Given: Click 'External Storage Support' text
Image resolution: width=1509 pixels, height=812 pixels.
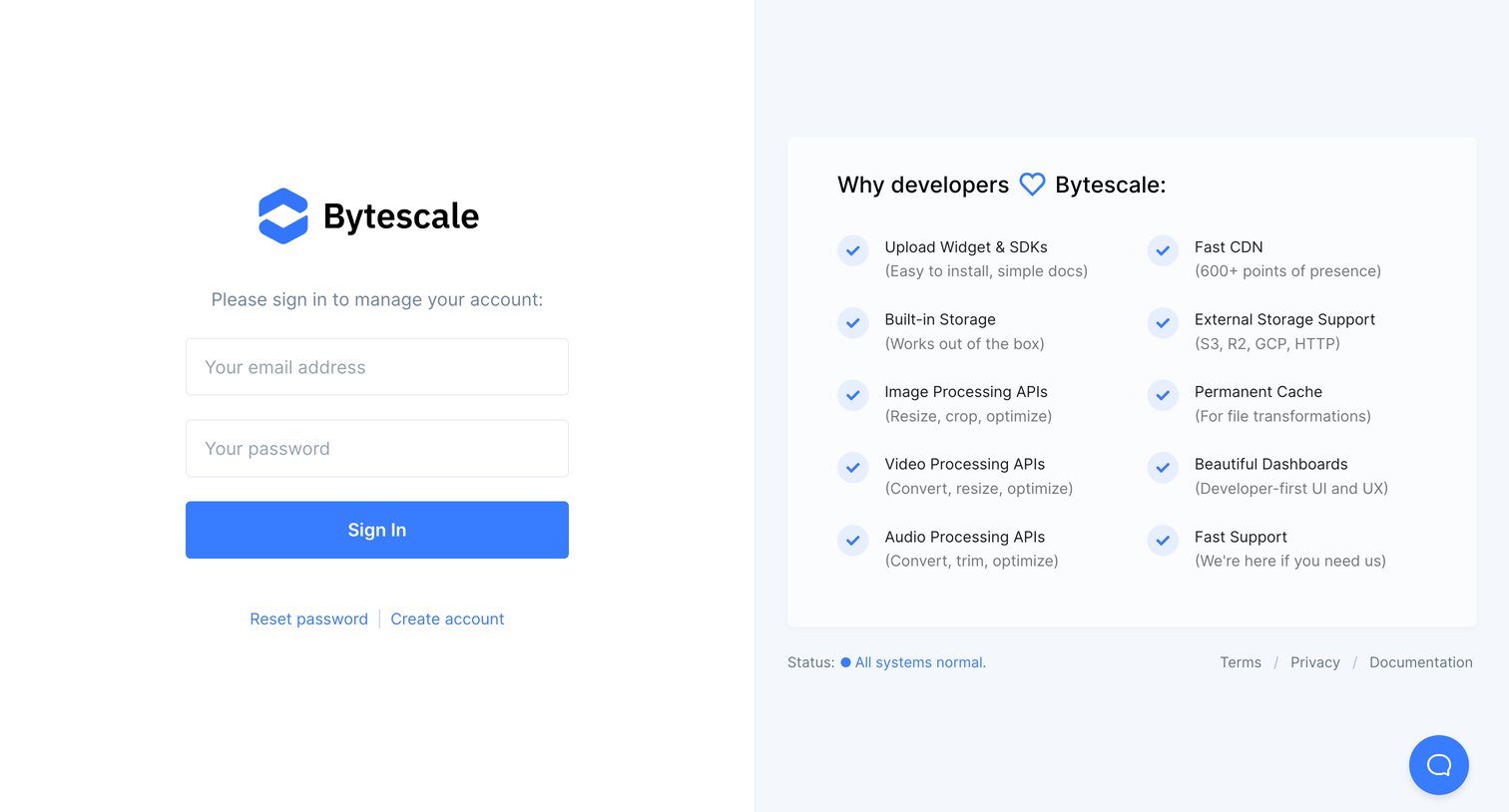Looking at the screenshot, I should pyautogui.click(x=1284, y=319).
